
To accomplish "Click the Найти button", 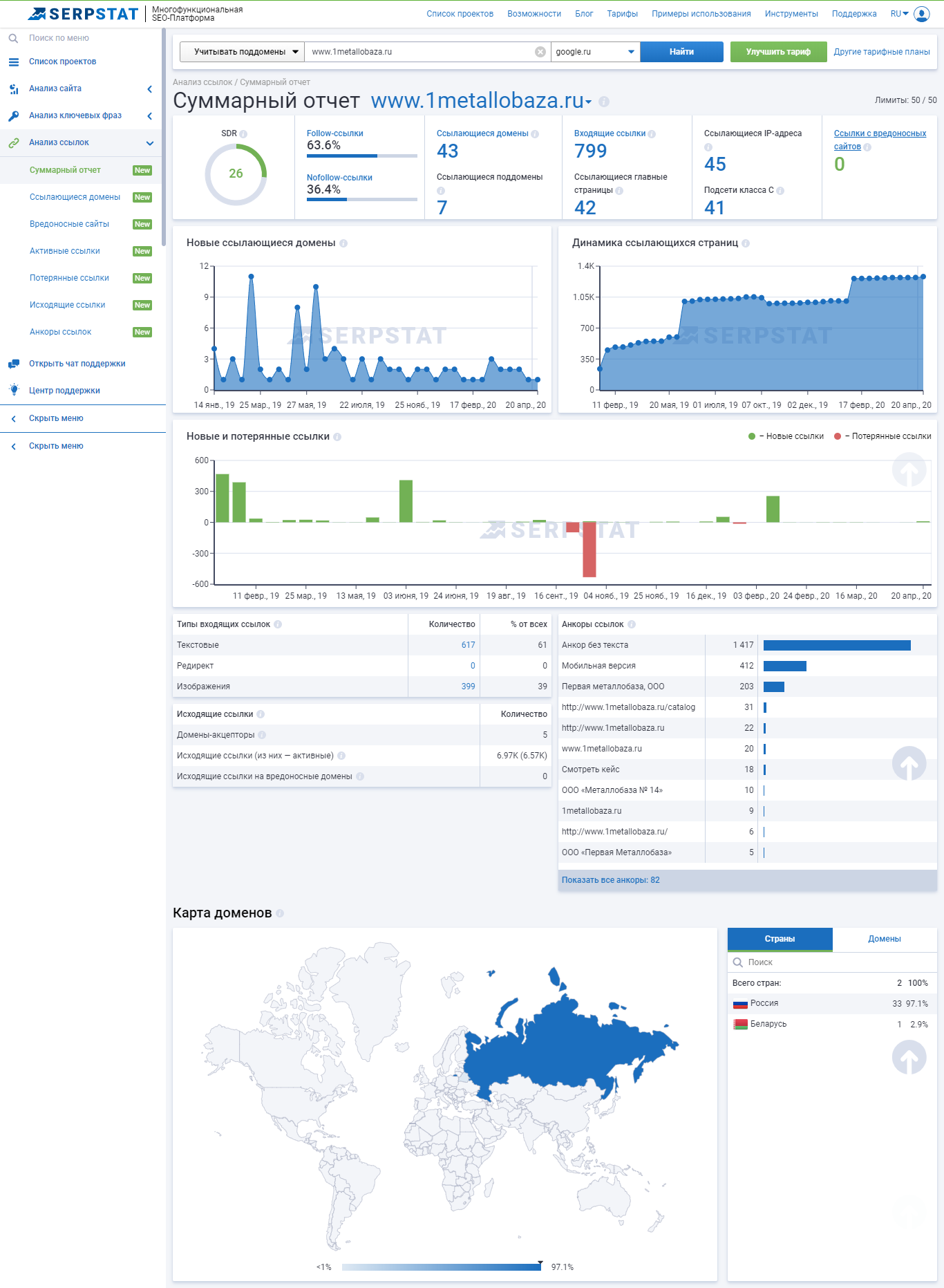I will [681, 52].
